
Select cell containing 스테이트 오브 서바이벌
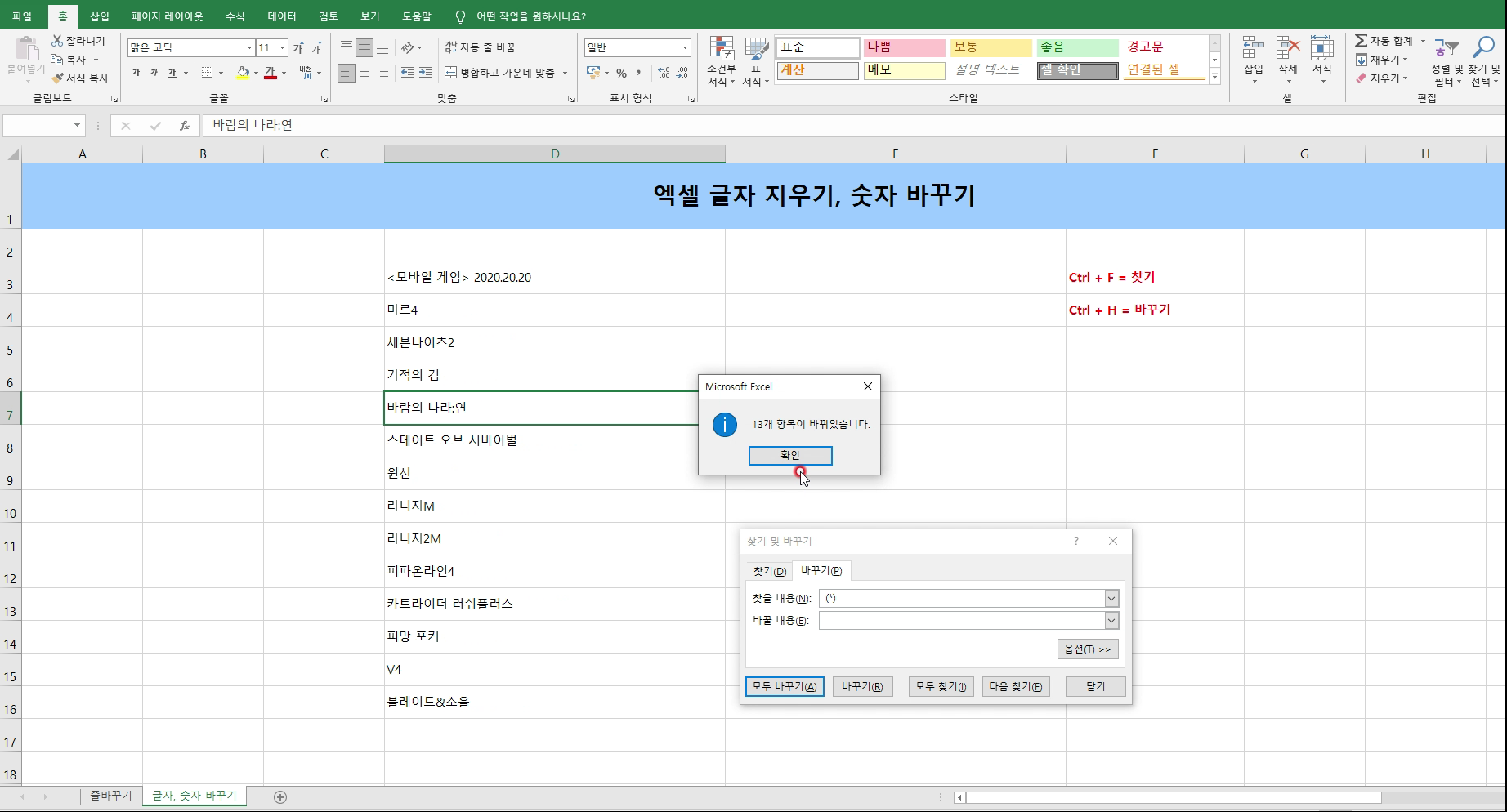[554, 440]
